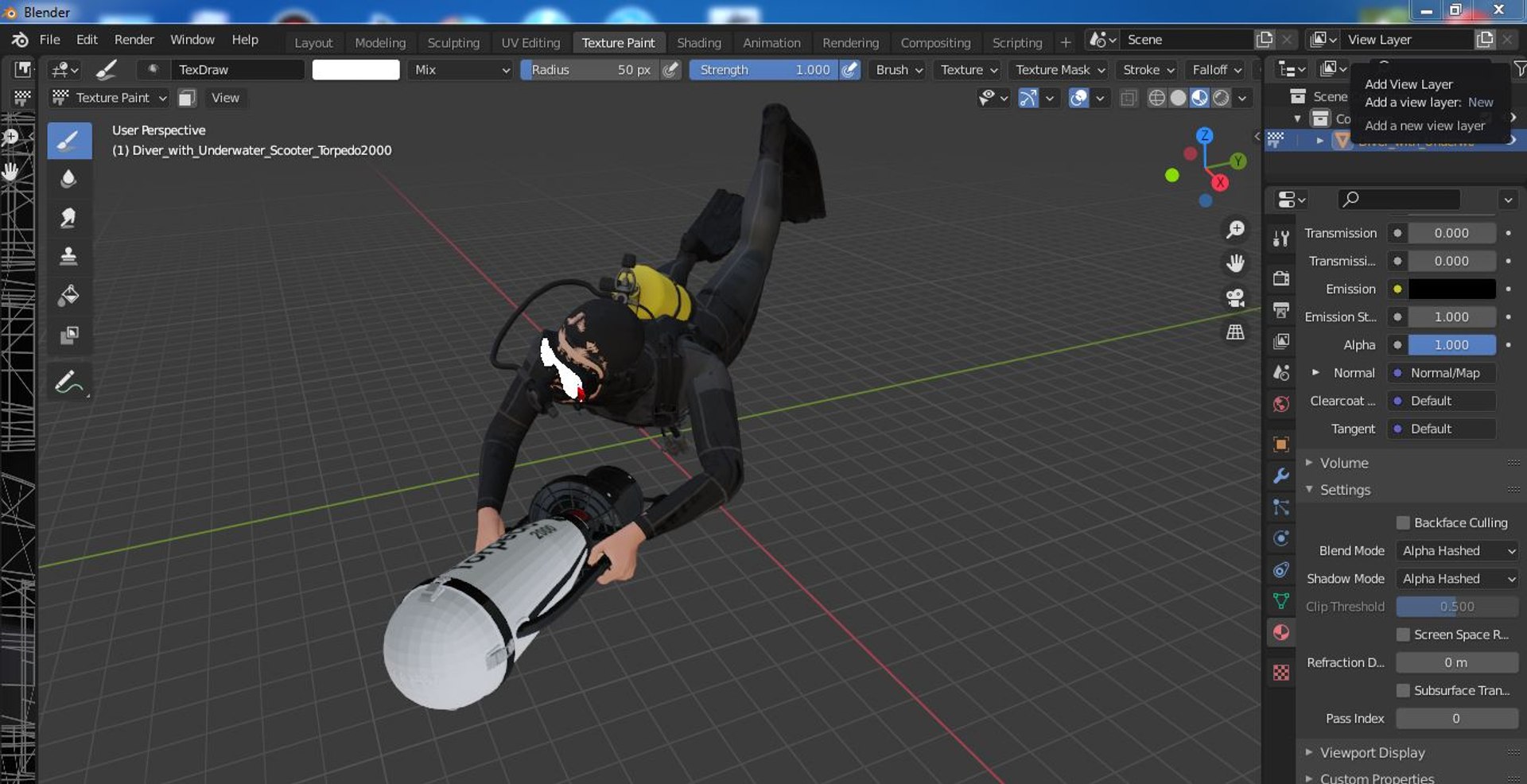Open the Stroke settings popover
Screen dimensions: 1527x784
(x=1148, y=70)
